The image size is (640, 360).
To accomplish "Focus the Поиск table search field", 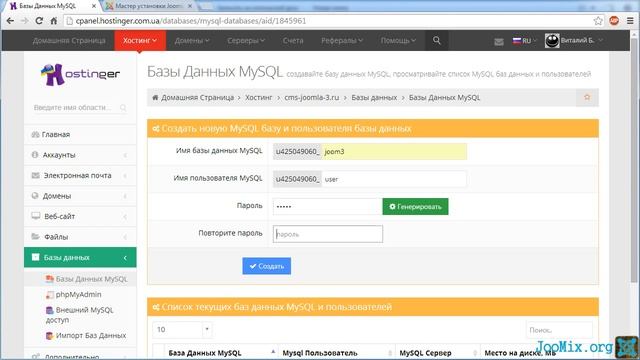I will click(559, 330).
